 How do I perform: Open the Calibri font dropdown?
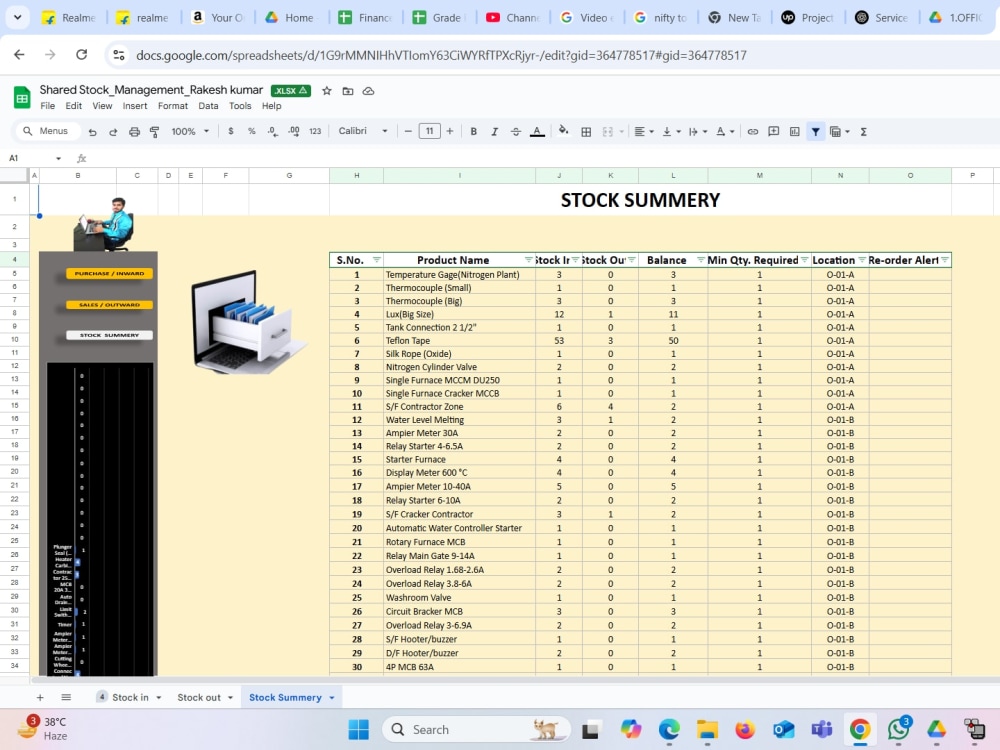(363, 131)
